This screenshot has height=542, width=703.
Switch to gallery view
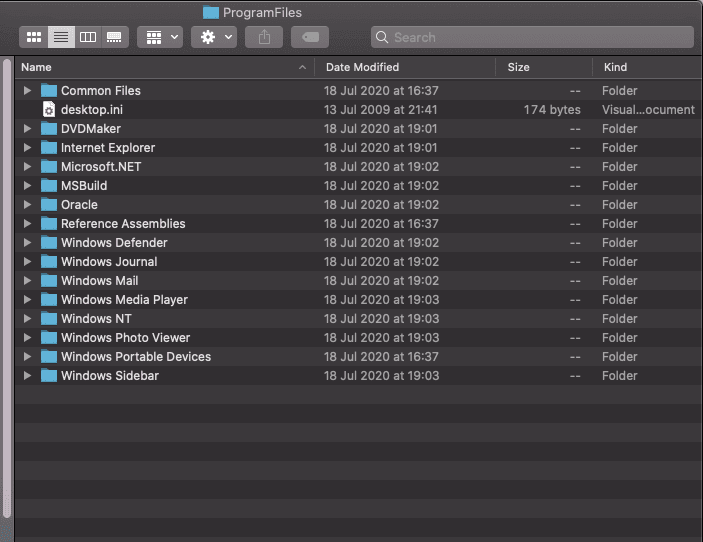click(x=114, y=37)
